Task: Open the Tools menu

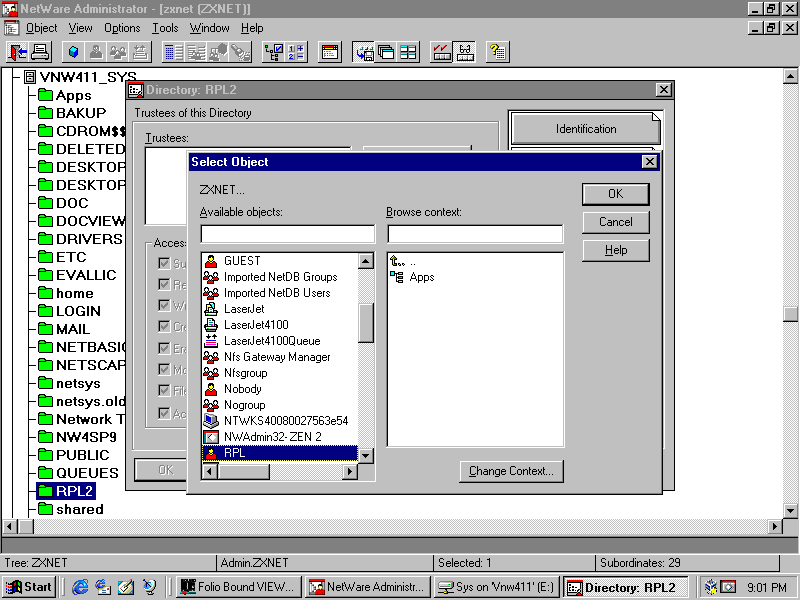Action: pyautogui.click(x=165, y=28)
